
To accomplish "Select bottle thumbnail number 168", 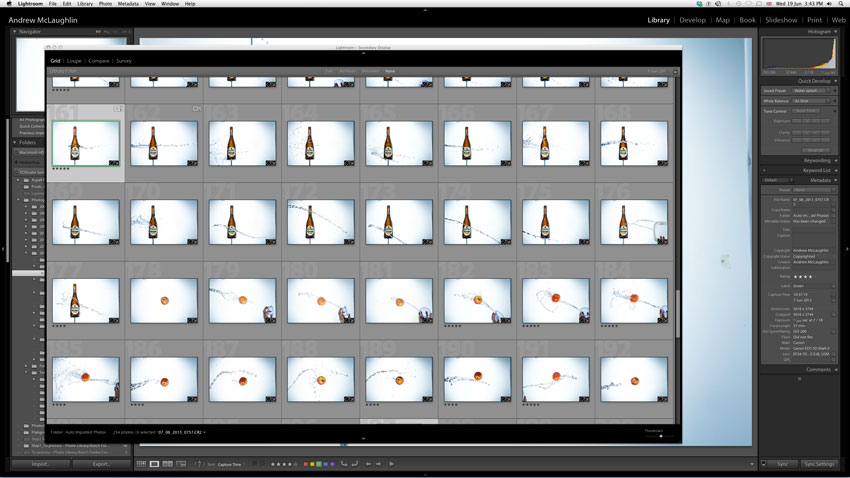I will click(634, 144).
